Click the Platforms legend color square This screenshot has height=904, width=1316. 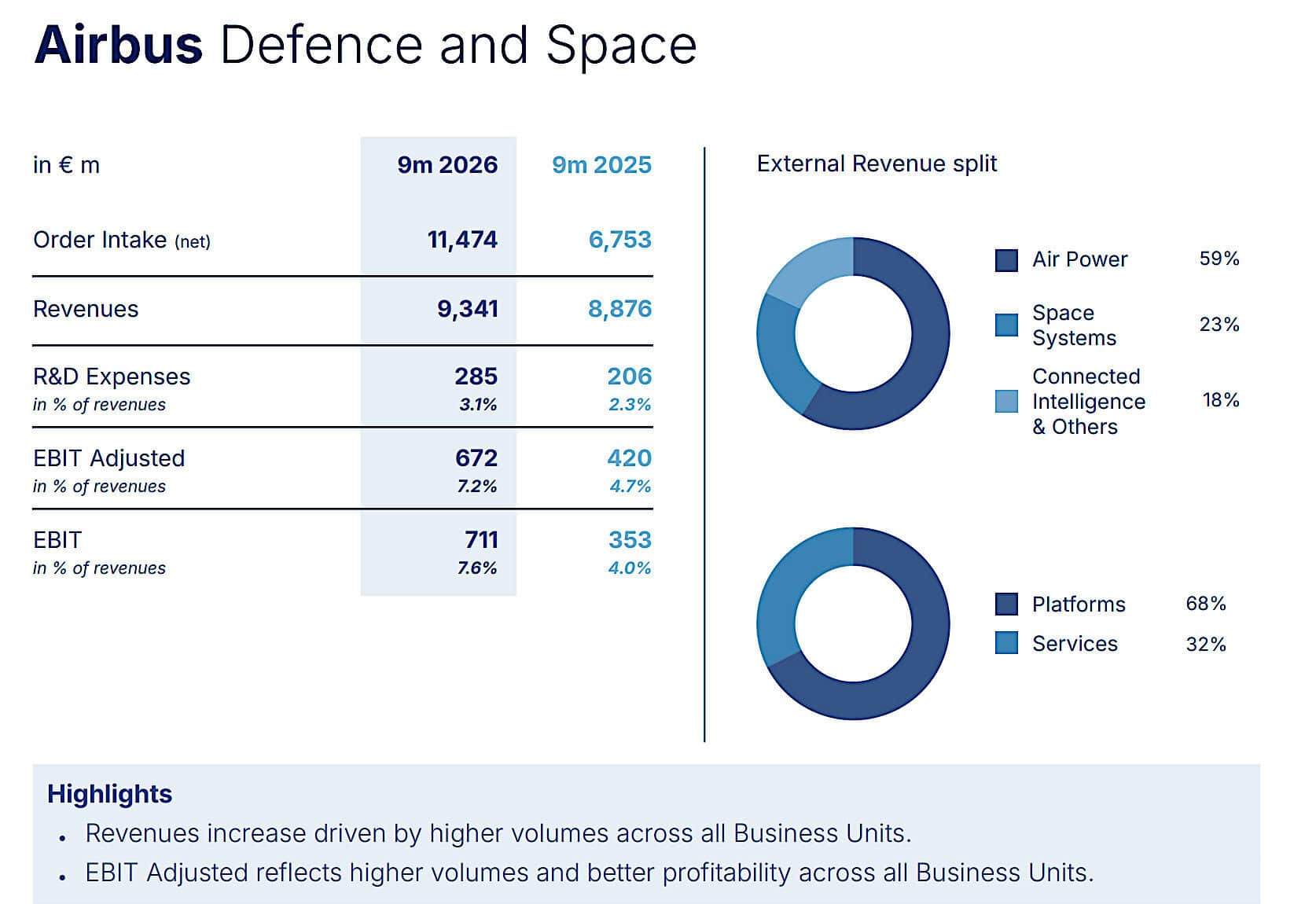point(1006,604)
